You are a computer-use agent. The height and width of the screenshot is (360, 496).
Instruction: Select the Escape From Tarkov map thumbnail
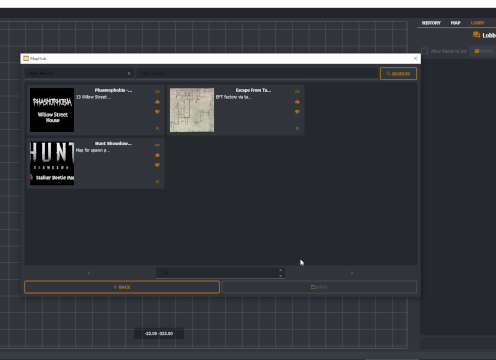click(x=192, y=110)
